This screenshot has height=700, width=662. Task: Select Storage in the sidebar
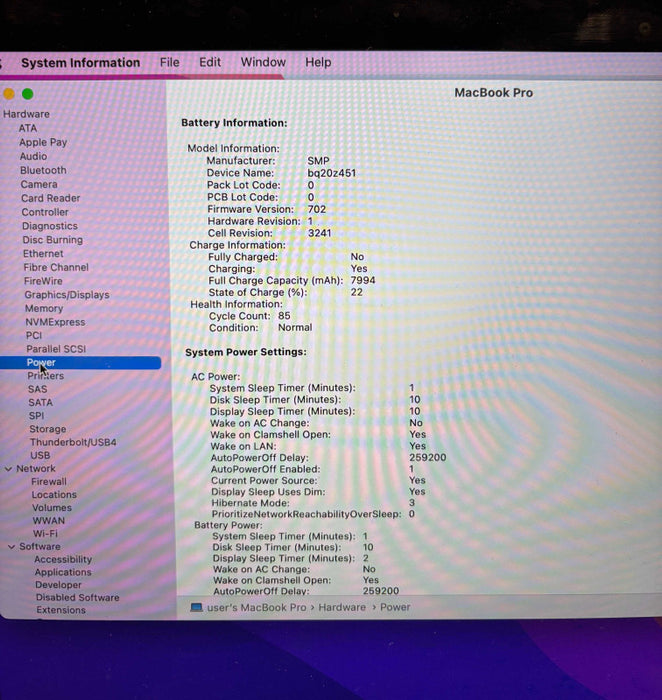(x=48, y=429)
